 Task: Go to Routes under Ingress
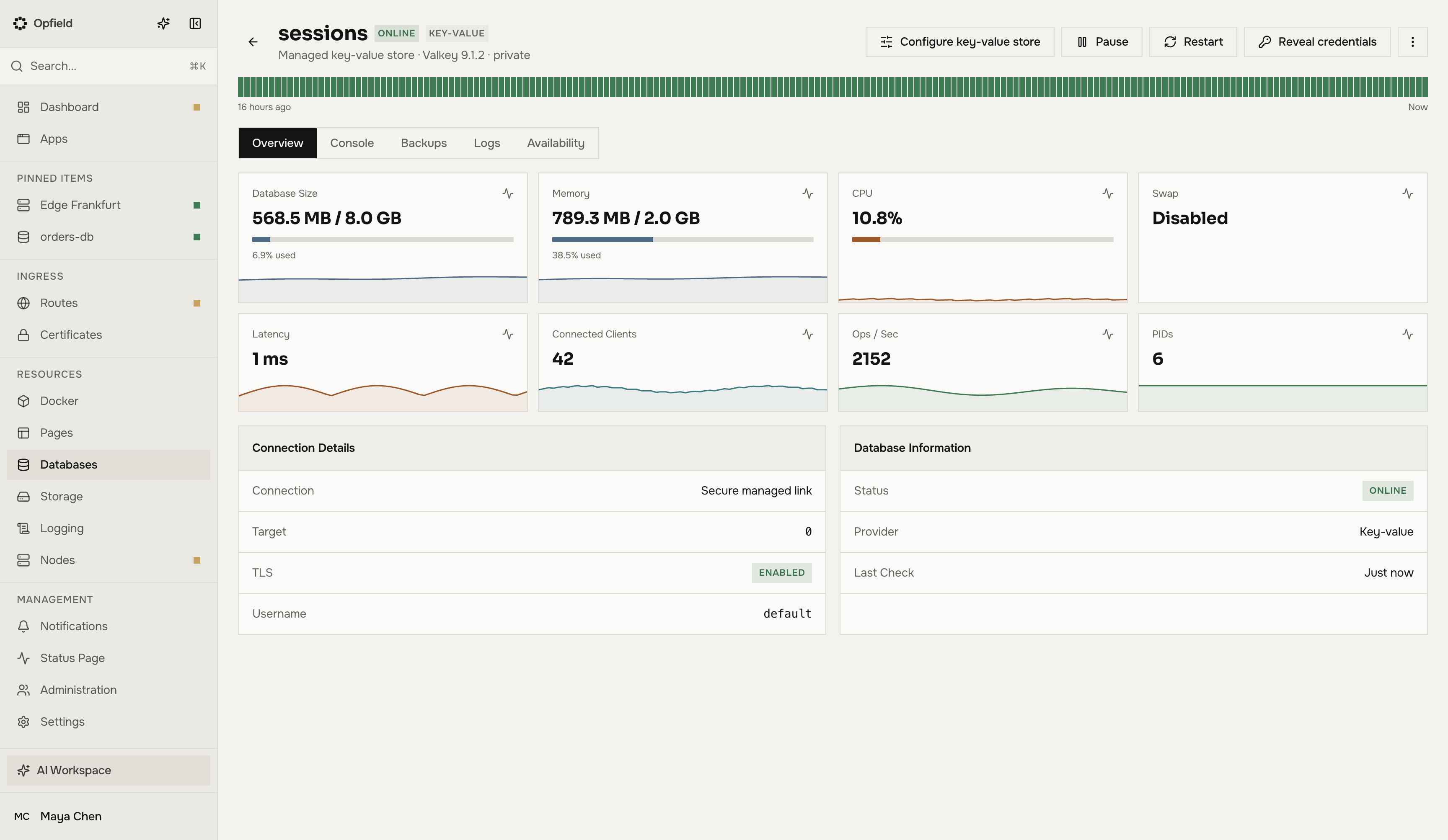(109, 303)
